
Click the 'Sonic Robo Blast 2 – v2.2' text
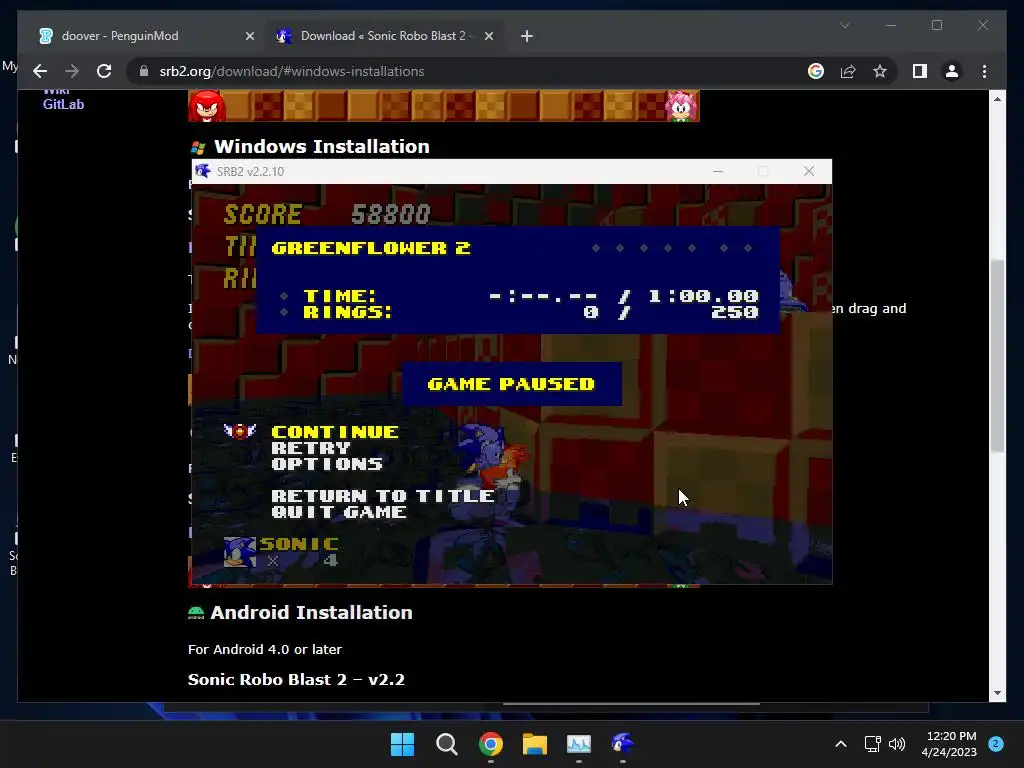click(296, 679)
